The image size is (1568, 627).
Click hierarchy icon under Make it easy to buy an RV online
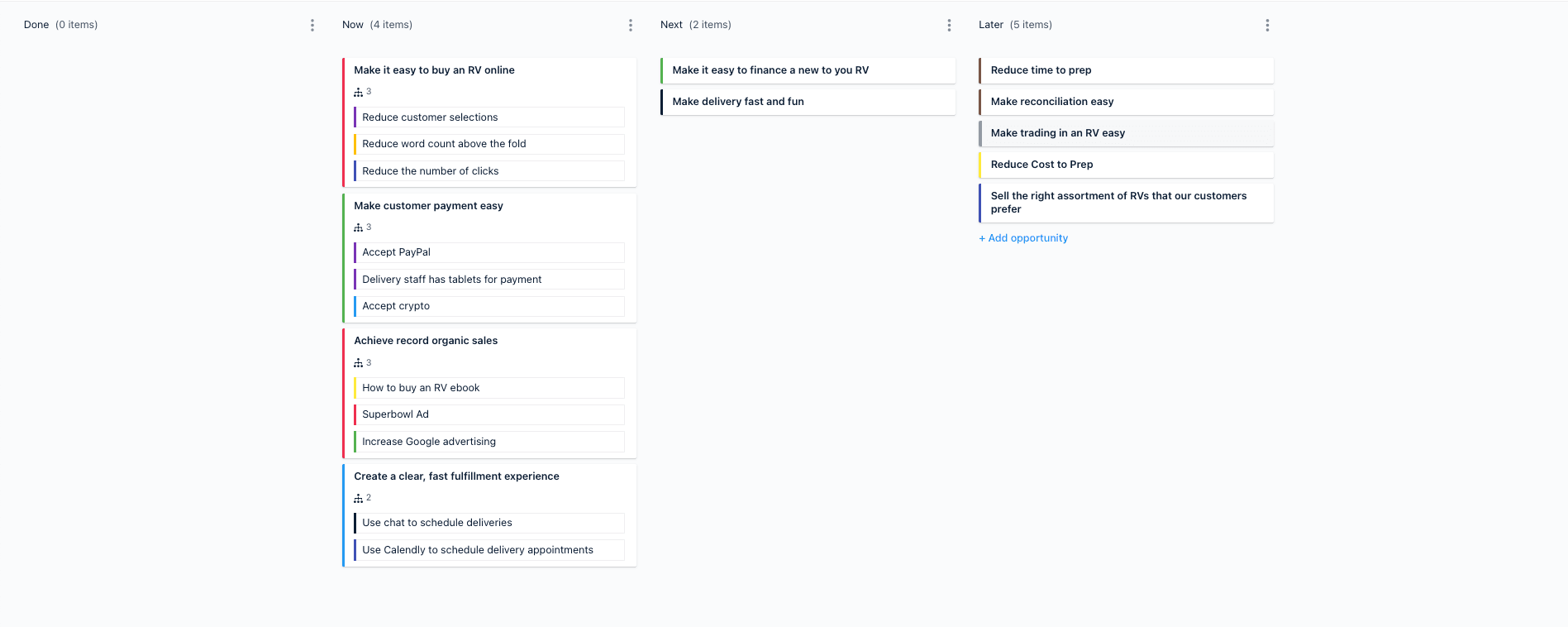(358, 92)
